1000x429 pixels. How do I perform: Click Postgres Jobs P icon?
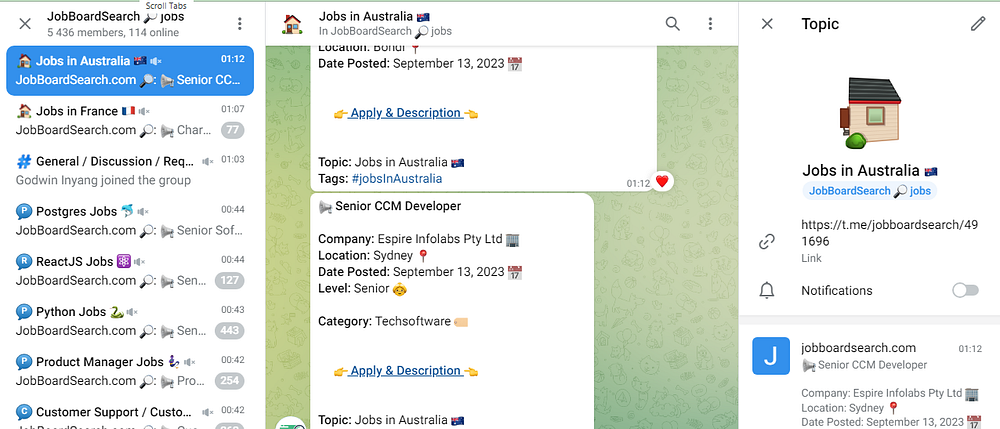24,212
